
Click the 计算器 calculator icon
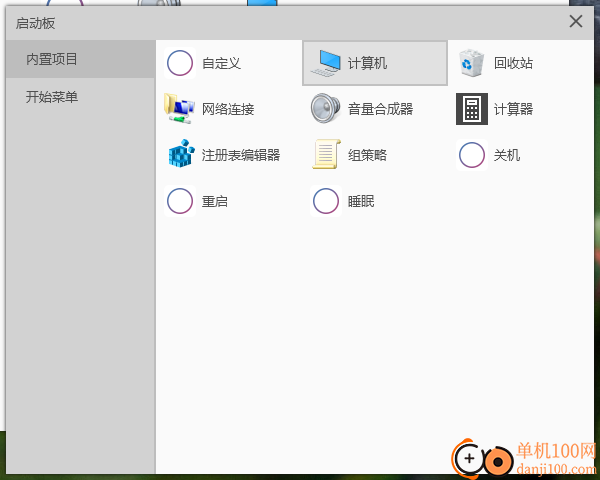click(x=472, y=109)
